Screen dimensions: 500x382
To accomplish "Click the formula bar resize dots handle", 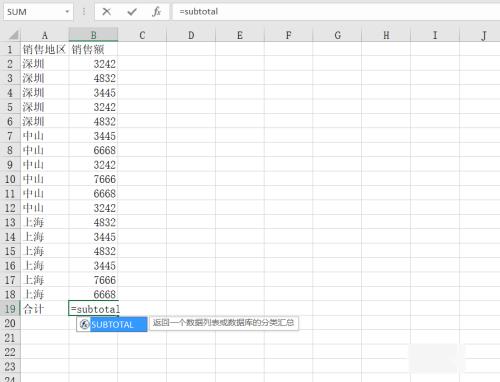I will pos(84,12).
